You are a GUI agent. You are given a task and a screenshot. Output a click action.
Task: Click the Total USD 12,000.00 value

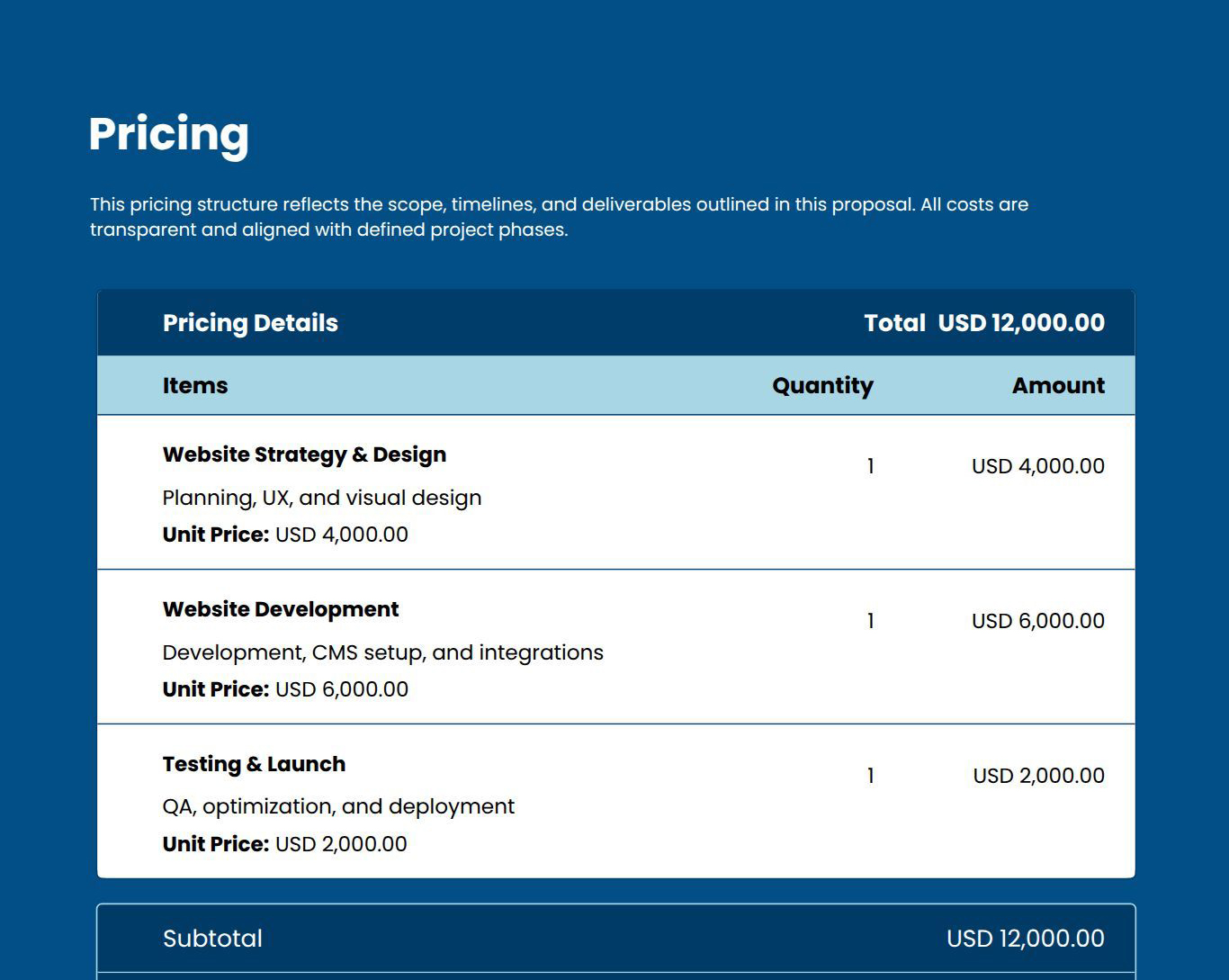tap(984, 322)
